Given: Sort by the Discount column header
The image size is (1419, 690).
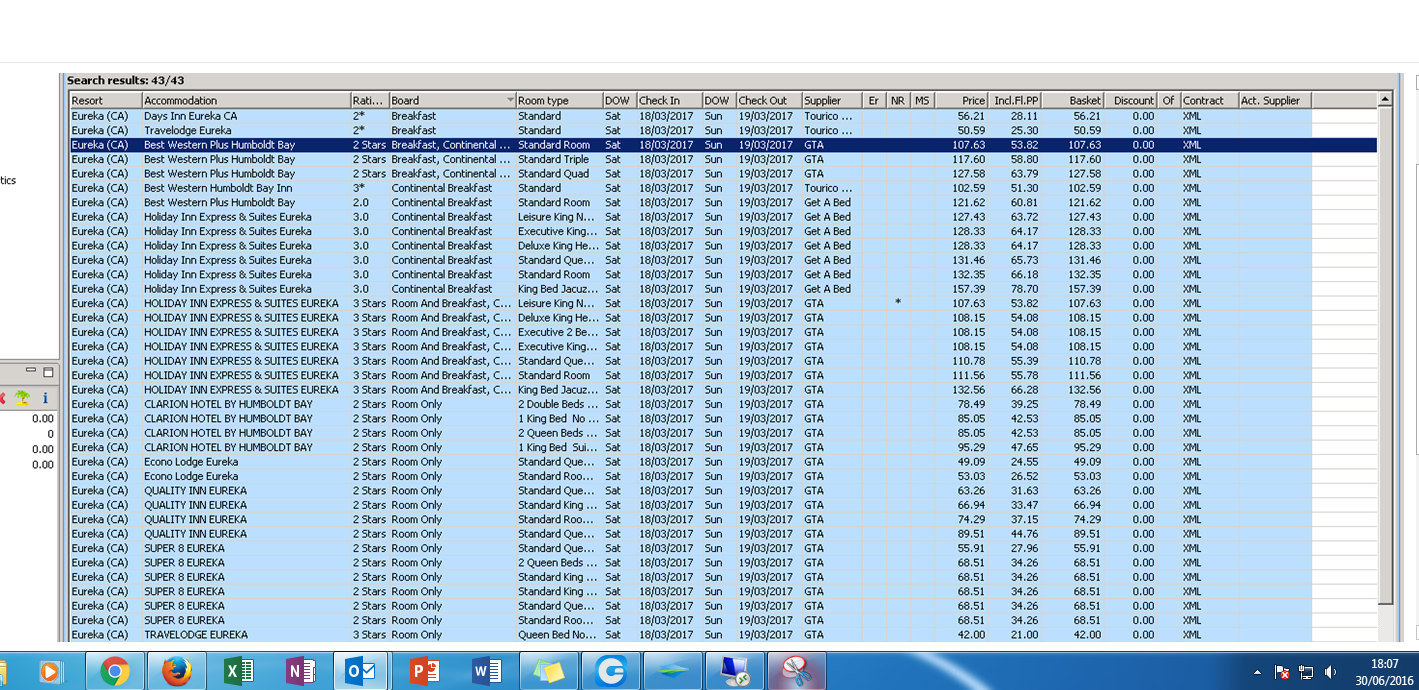Looking at the screenshot, I should coord(1131,101).
